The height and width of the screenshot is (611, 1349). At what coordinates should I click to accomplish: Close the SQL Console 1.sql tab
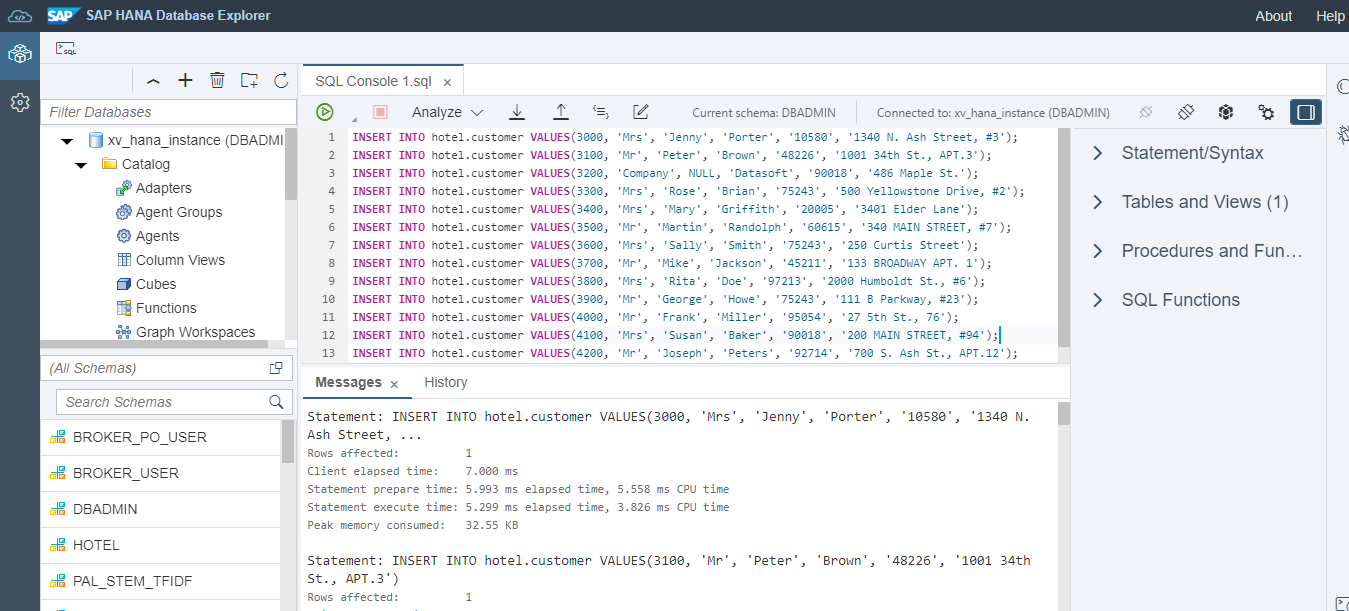tap(447, 82)
